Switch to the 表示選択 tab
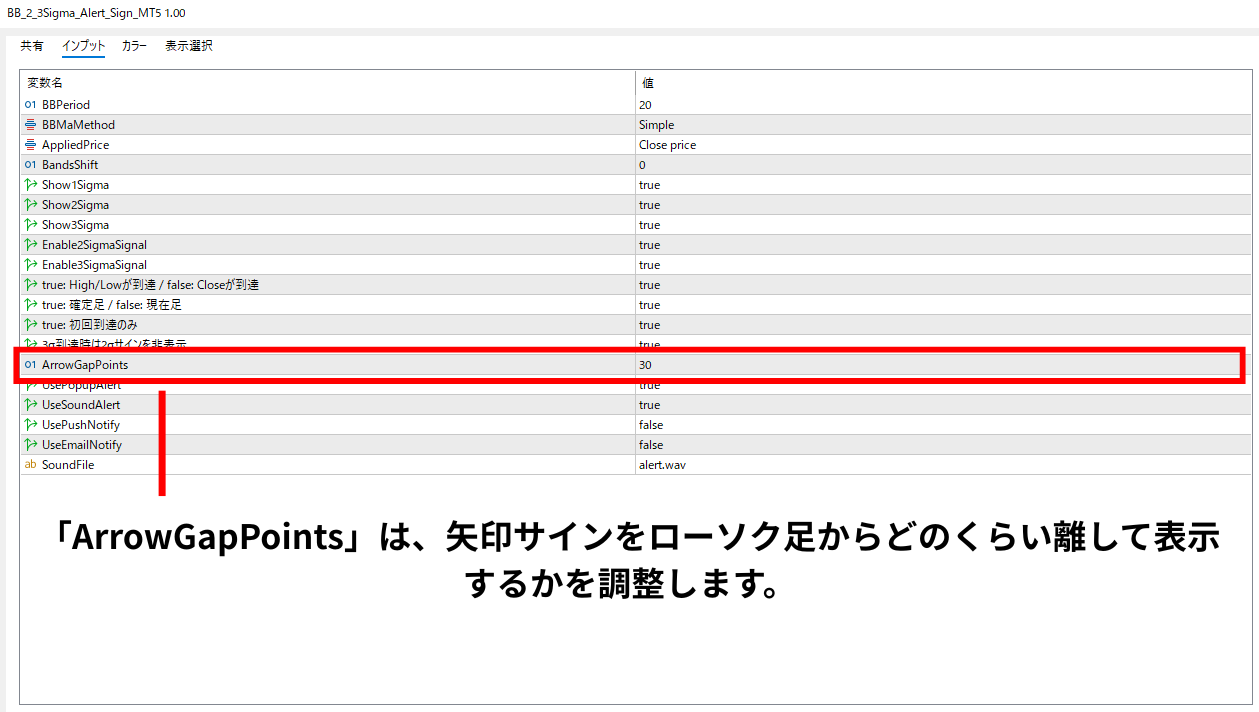The width and height of the screenshot is (1259, 712). click(188, 46)
